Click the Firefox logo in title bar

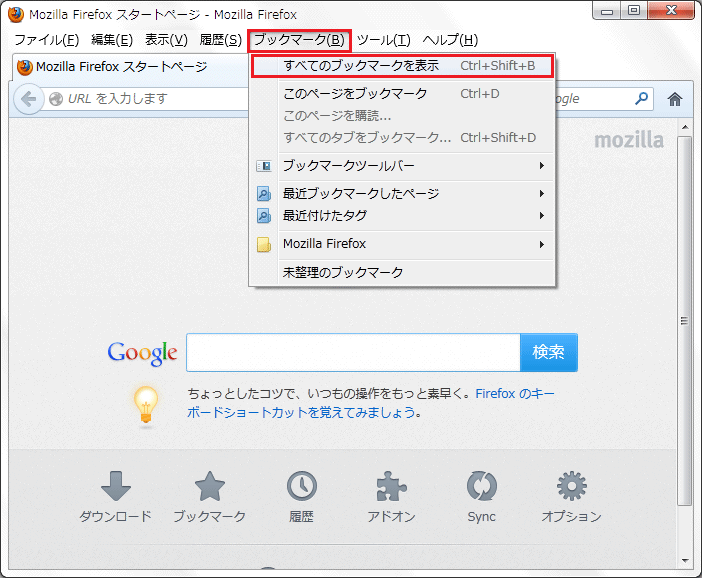(x=16, y=14)
